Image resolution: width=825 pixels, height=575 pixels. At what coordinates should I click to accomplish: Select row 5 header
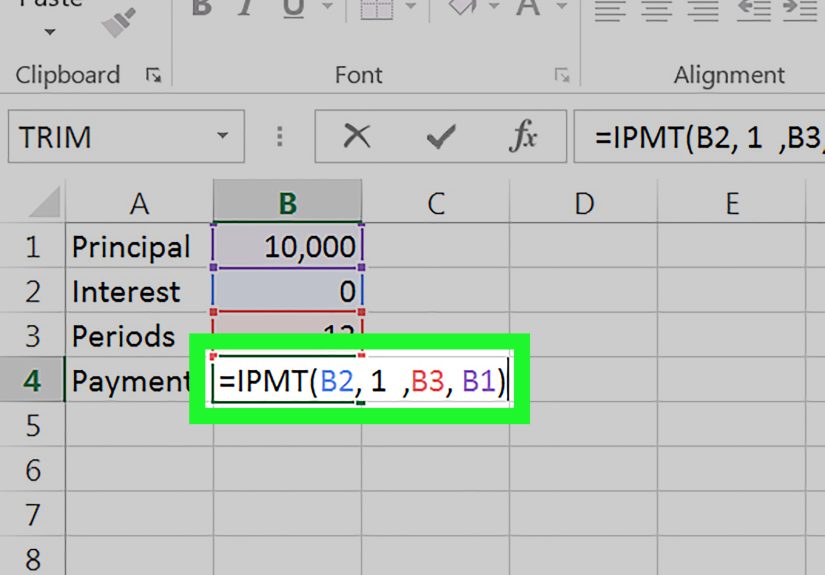coord(33,425)
